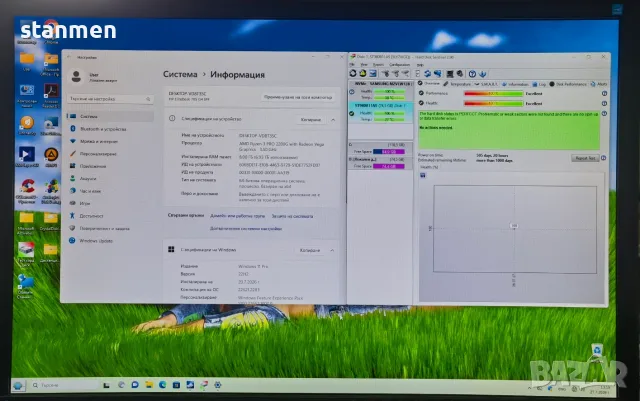Open the CCleaner desktop shortcut
The image size is (640, 401).
point(27,191)
